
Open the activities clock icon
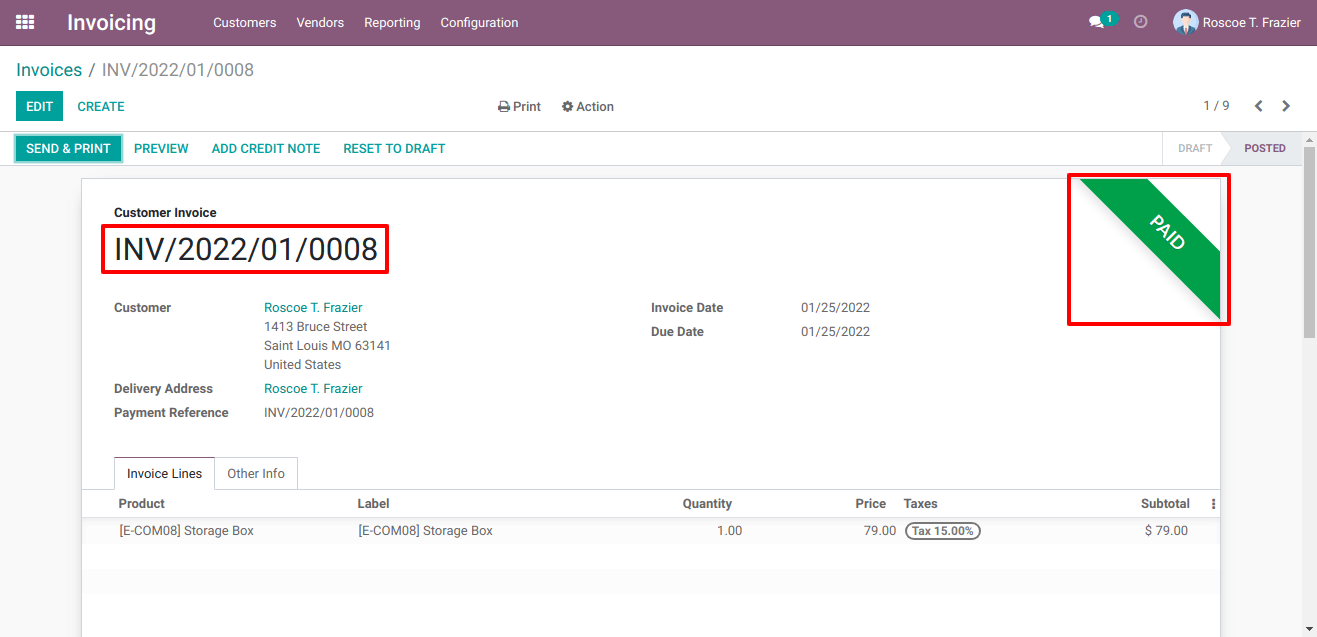click(x=1140, y=22)
